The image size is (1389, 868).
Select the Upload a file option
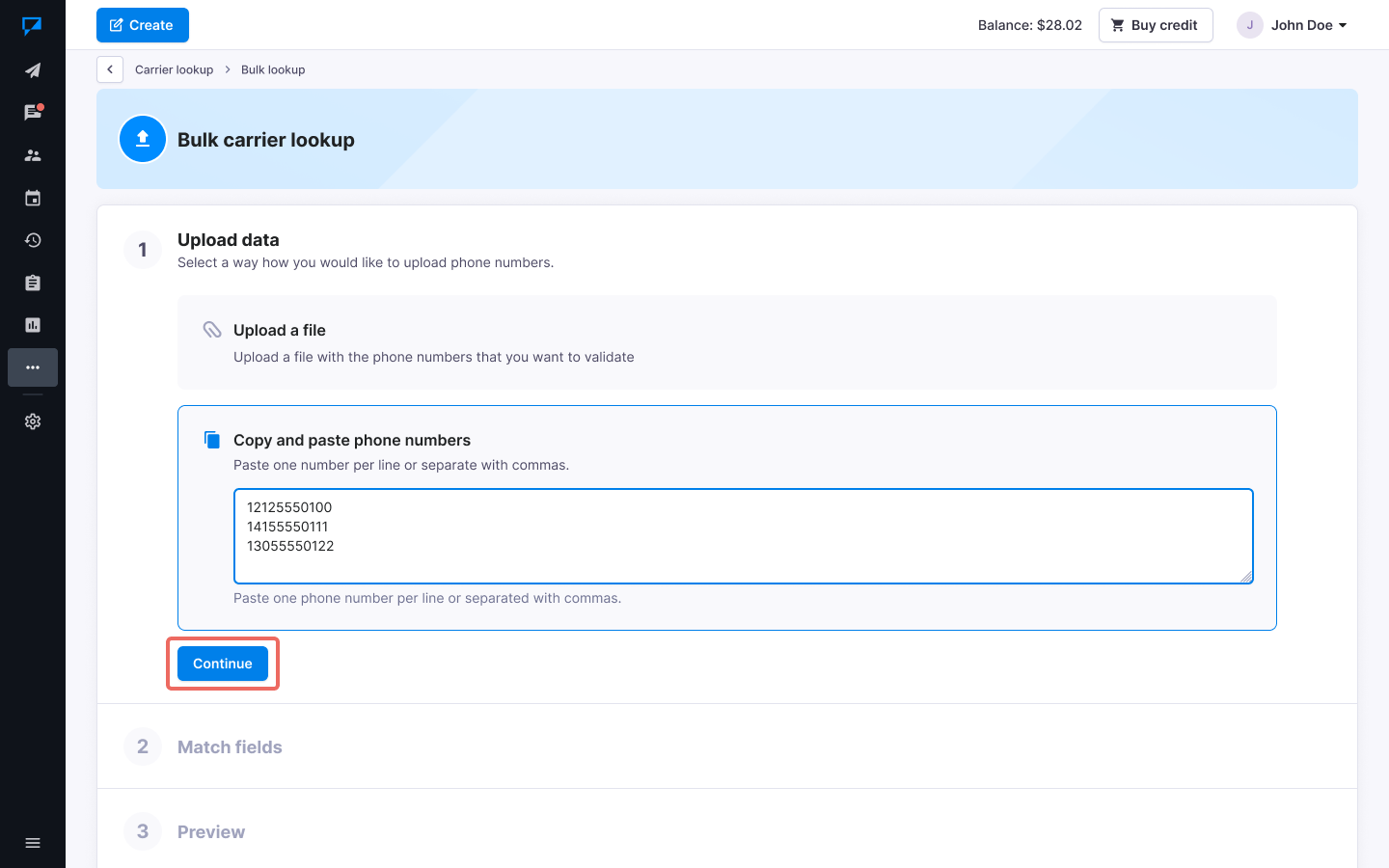tap(726, 341)
